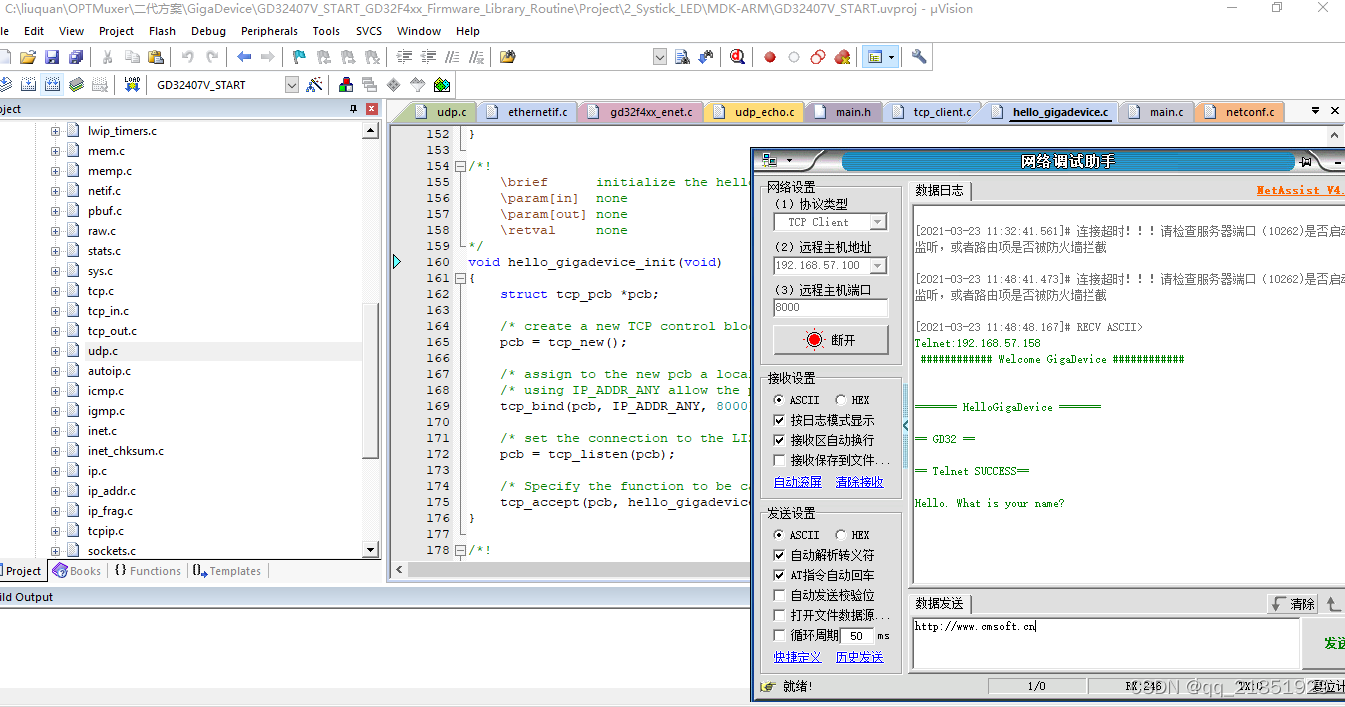1345x707 pixels.
Task: Expand the udp.c tree node
Action: tap(56, 351)
